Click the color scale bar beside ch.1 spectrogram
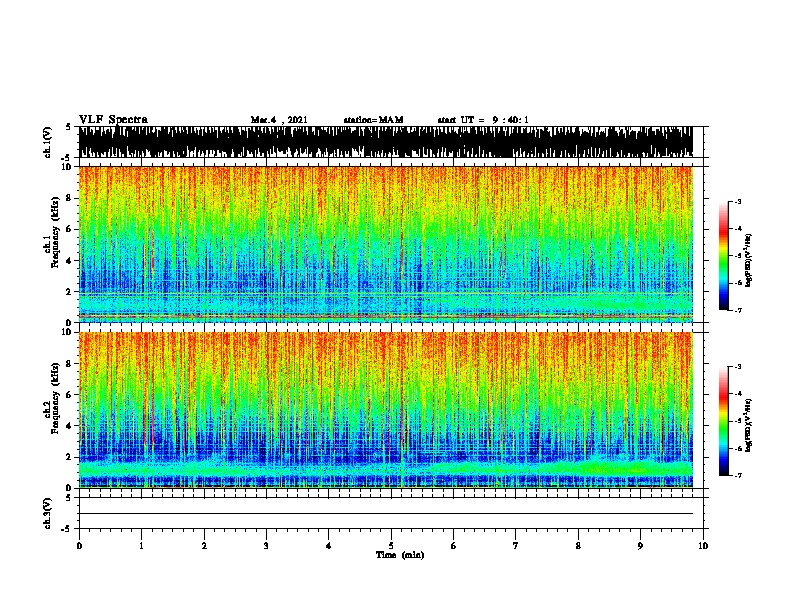Screen dimensions: 792x612 click(723, 256)
